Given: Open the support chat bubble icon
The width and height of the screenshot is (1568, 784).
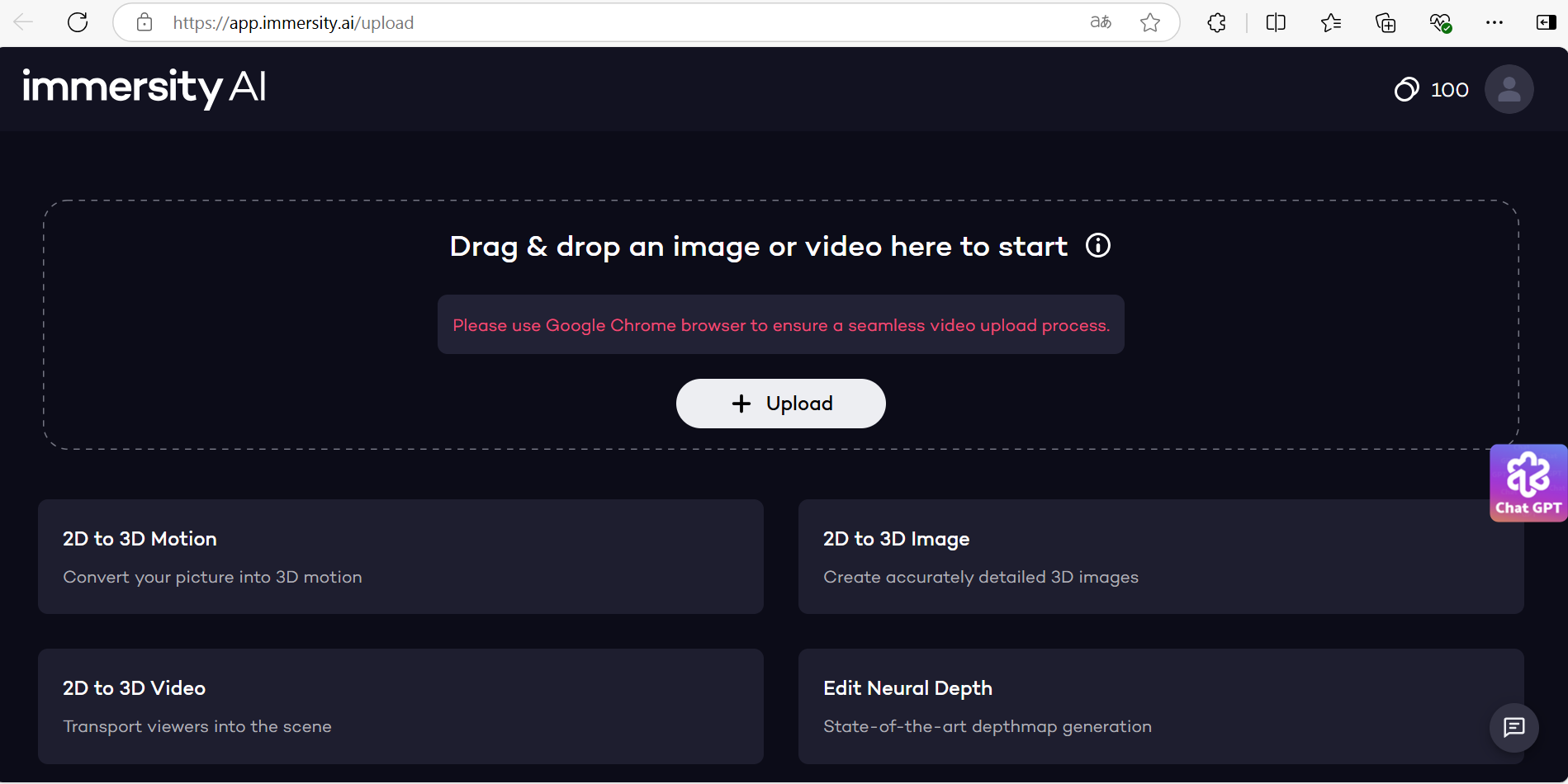Looking at the screenshot, I should (1514, 727).
